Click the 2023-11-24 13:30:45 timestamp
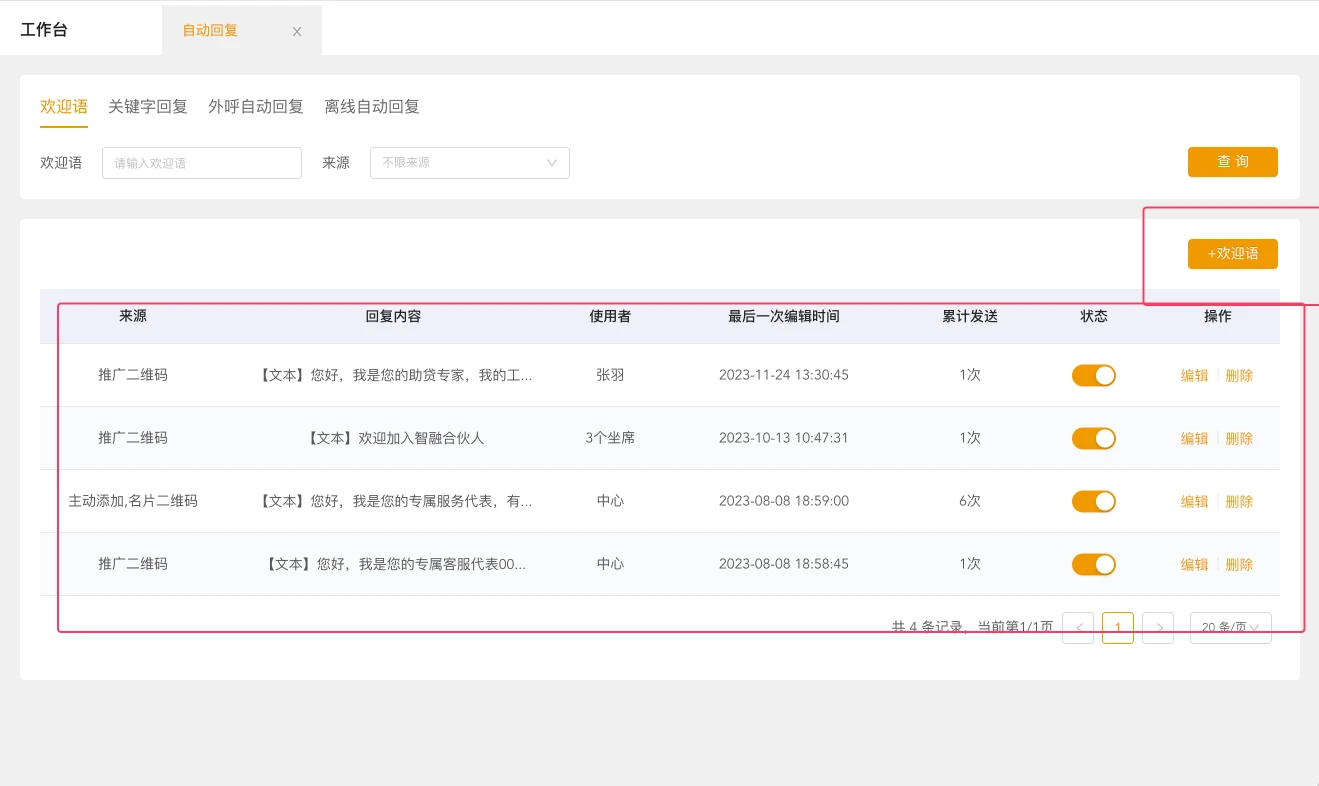The width and height of the screenshot is (1319, 786). click(784, 375)
